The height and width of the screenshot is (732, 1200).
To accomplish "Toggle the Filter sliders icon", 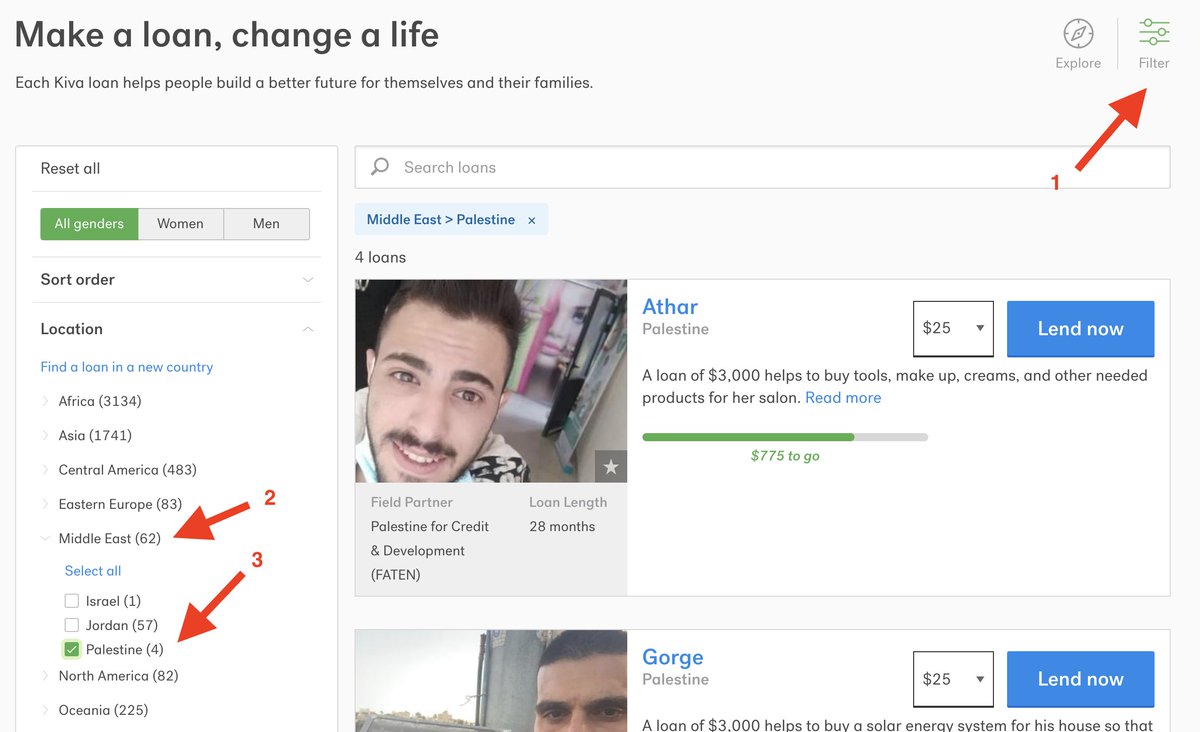I will point(1154,32).
